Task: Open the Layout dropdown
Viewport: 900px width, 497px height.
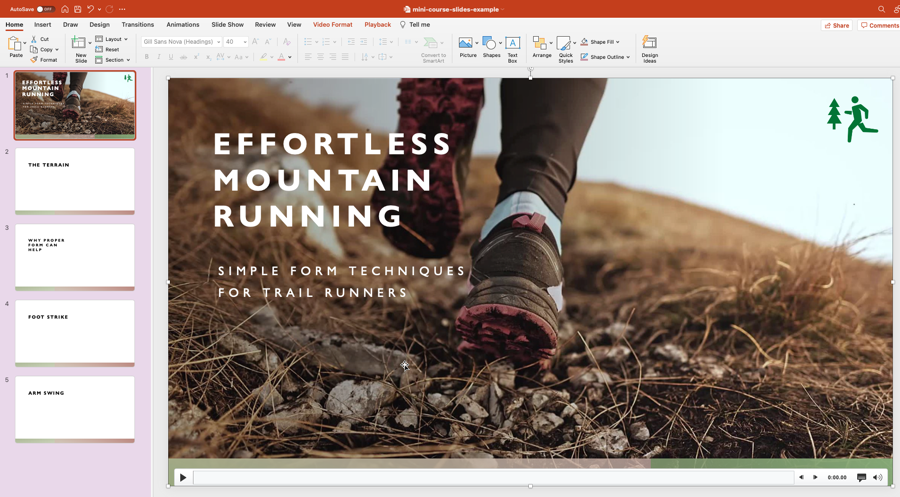Action: coord(112,39)
